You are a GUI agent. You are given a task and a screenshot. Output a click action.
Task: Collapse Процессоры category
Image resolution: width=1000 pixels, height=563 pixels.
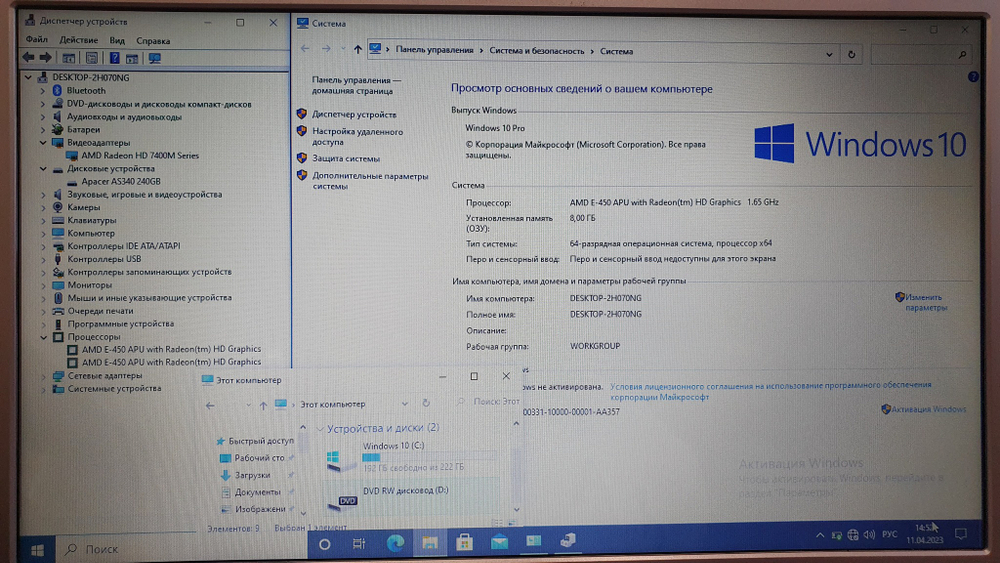click(x=43, y=337)
